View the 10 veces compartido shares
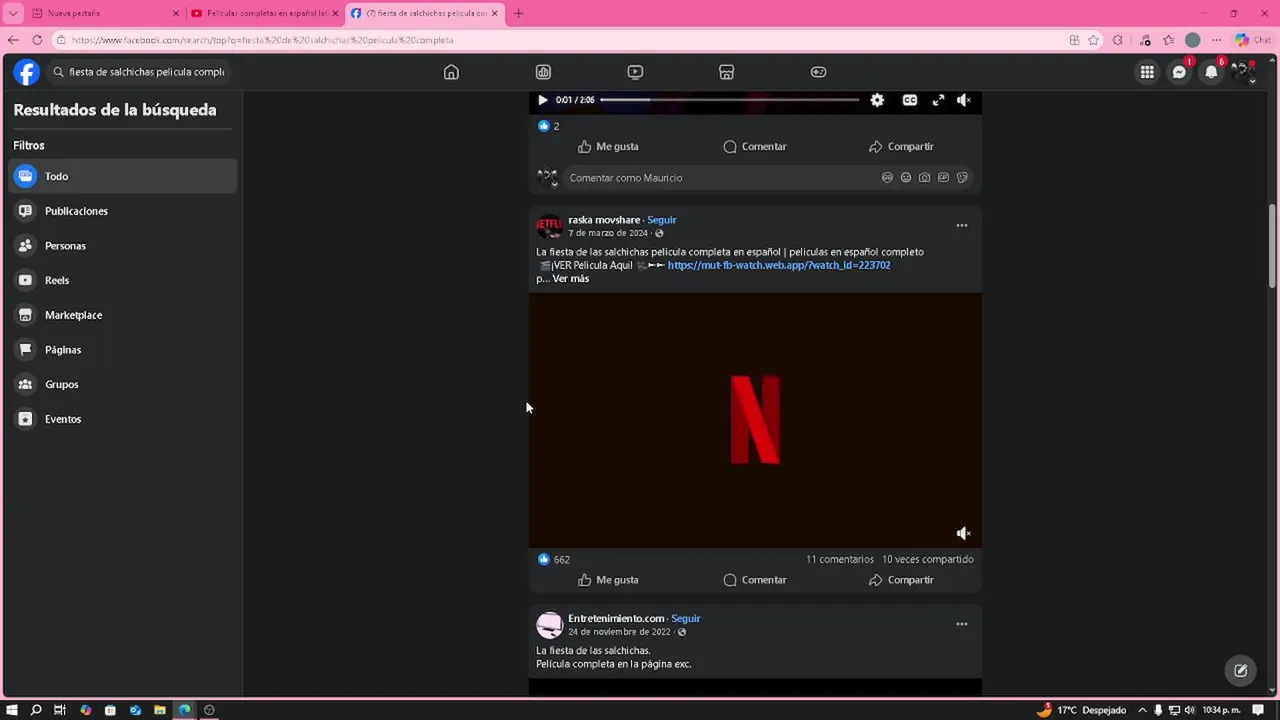Image resolution: width=1280 pixels, height=720 pixels. coord(928,560)
